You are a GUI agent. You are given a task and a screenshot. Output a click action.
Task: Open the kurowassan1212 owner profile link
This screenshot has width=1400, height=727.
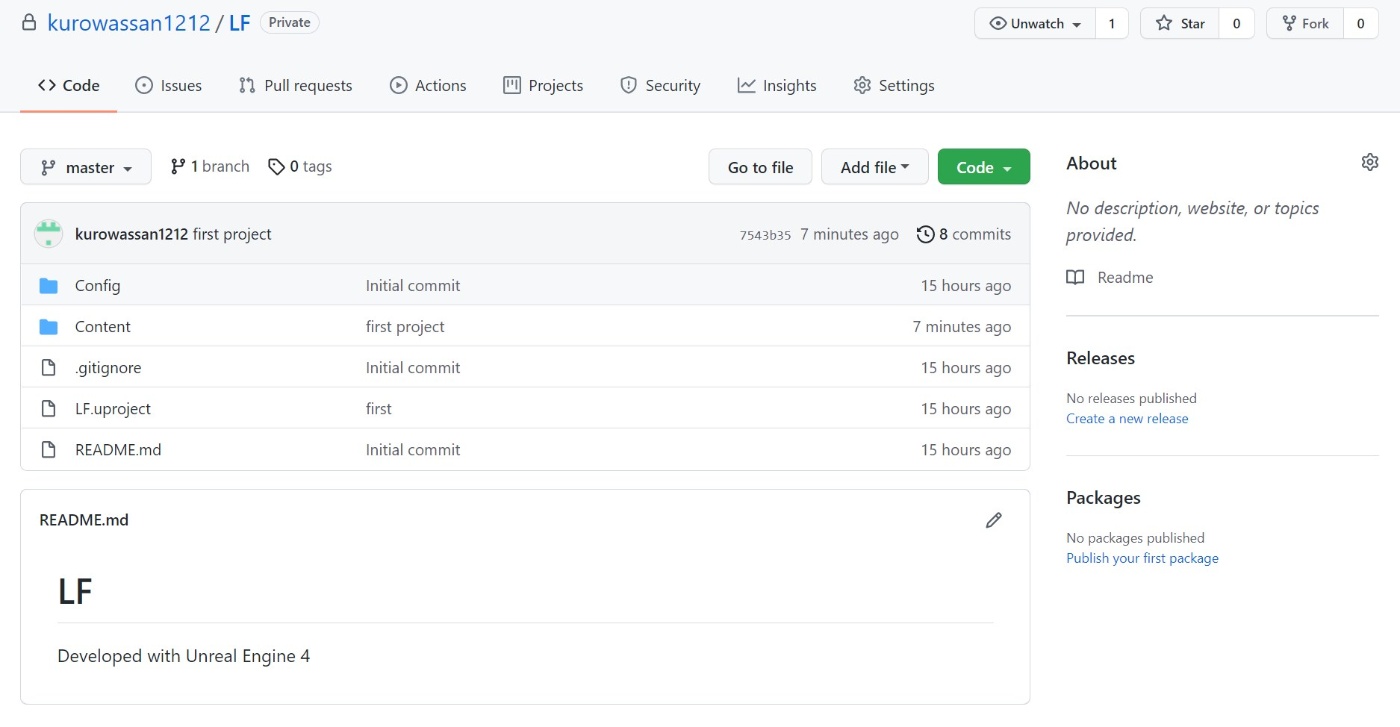tap(129, 23)
